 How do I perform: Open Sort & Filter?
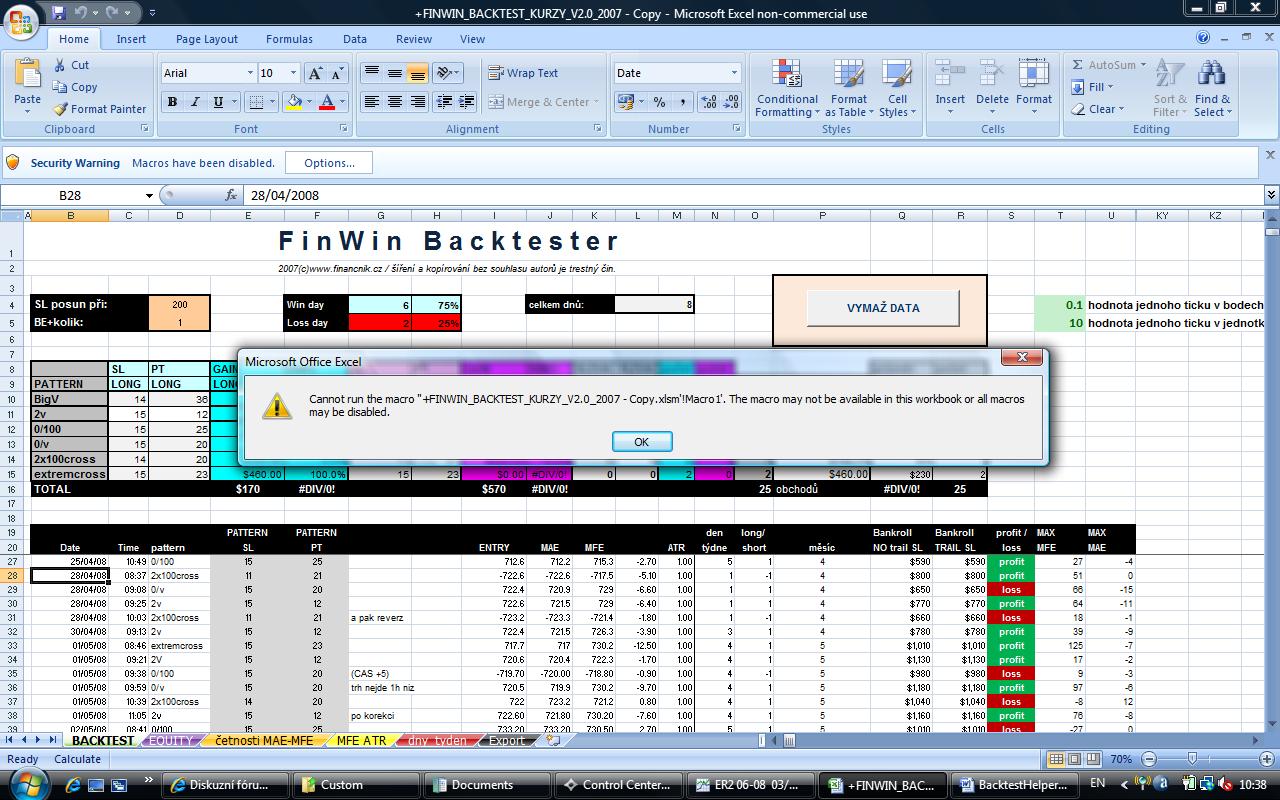coord(1168,88)
